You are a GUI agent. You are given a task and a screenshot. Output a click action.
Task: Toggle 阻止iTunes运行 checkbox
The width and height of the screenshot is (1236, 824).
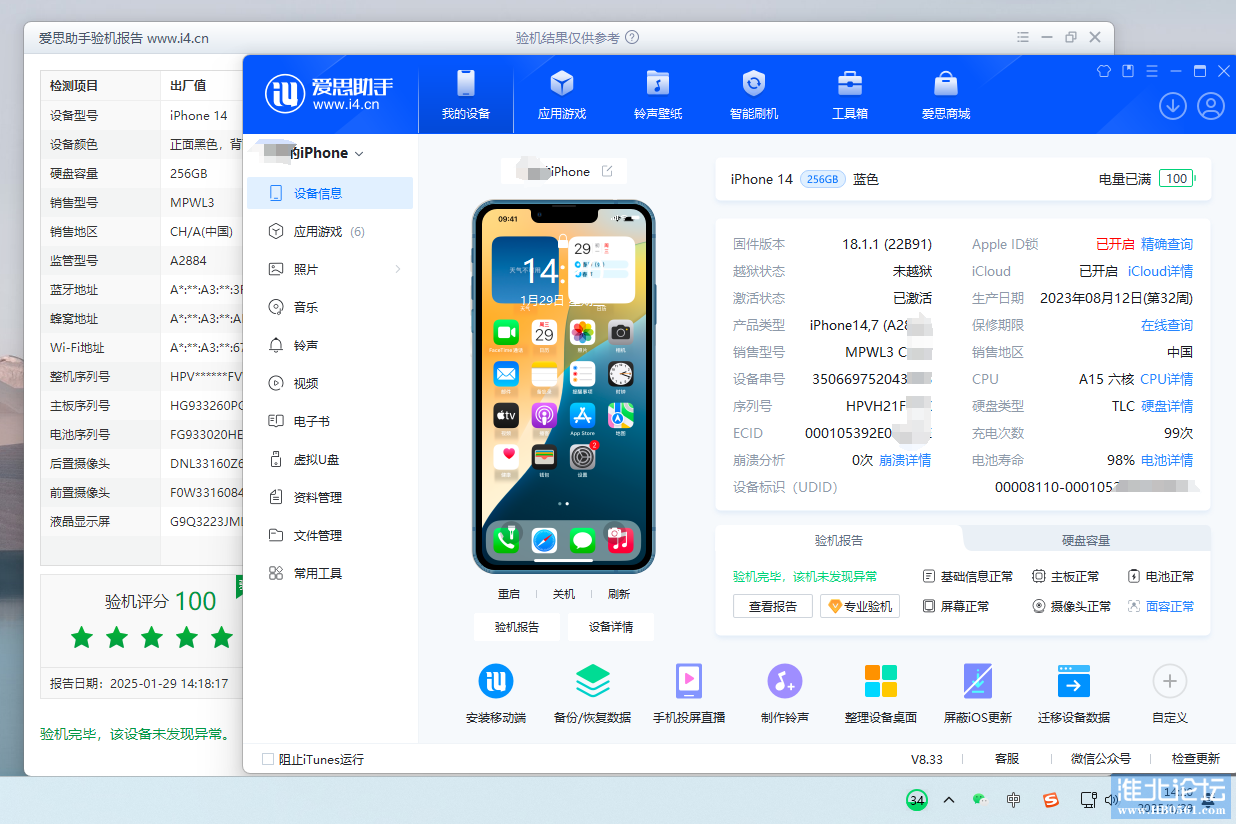pyautogui.click(x=268, y=759)
